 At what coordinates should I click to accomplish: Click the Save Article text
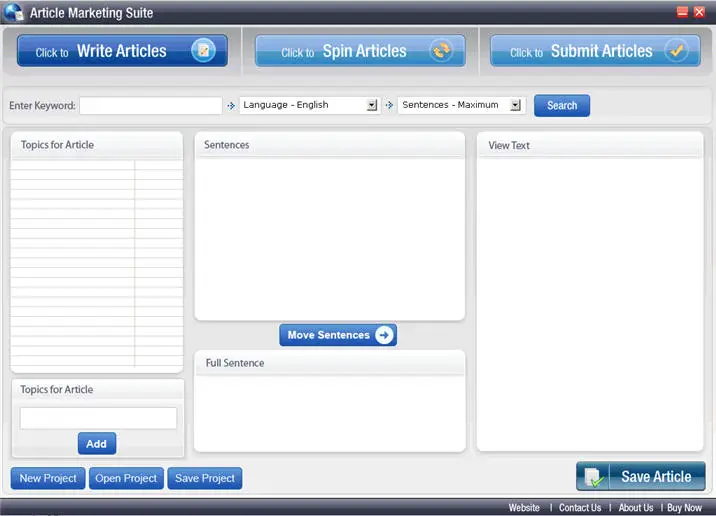coord(656,477)
